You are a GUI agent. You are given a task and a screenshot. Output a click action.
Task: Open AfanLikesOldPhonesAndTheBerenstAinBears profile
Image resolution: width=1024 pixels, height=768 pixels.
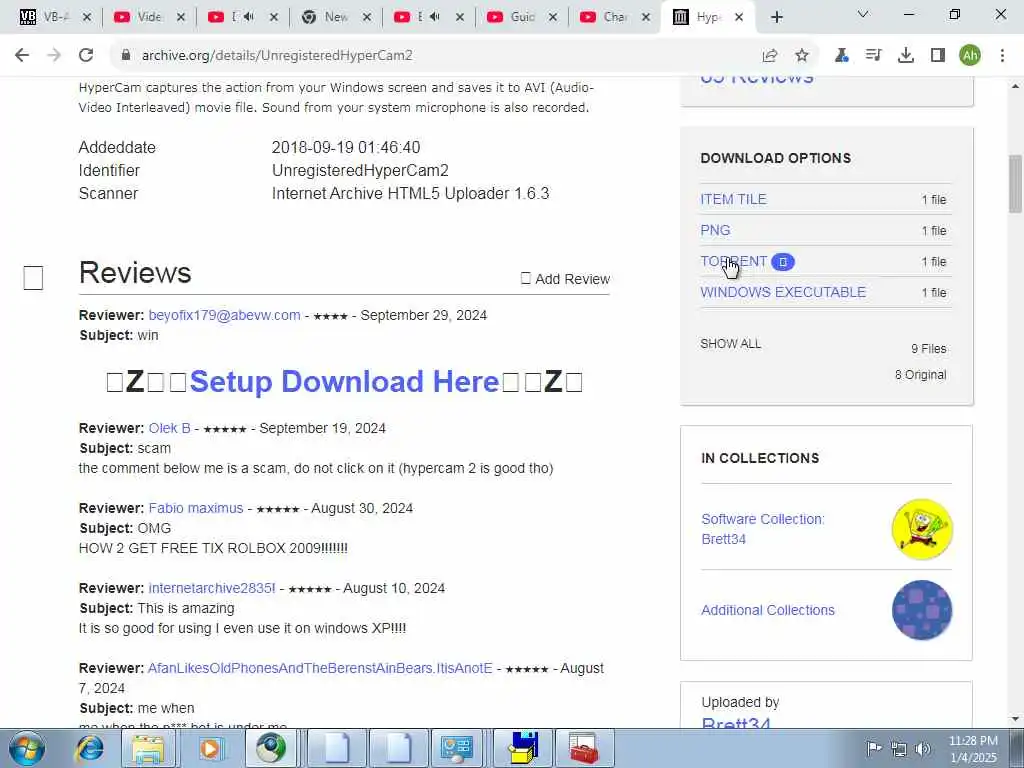point(320,668)
